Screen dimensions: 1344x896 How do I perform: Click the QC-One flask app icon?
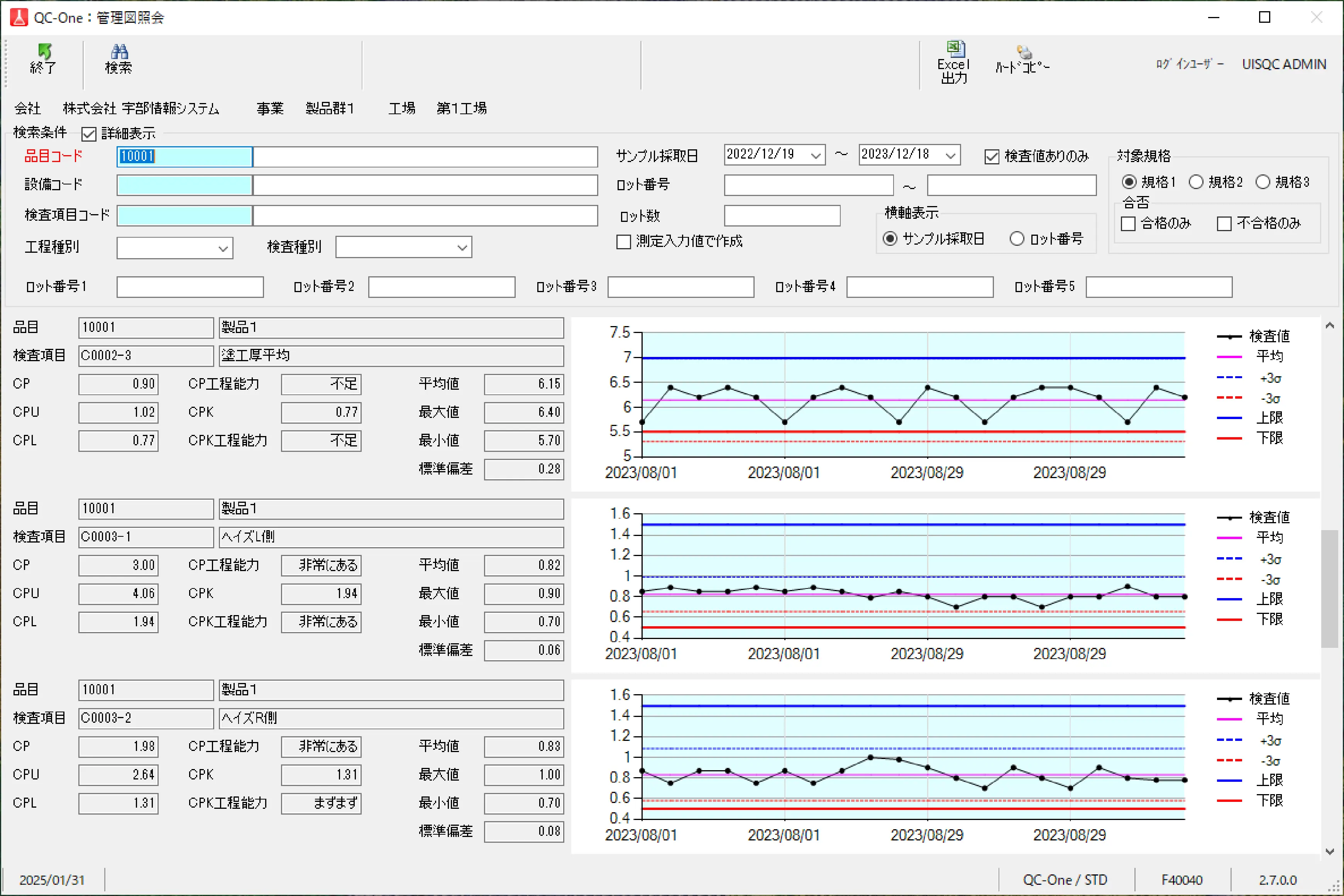[x=18, y=17]
